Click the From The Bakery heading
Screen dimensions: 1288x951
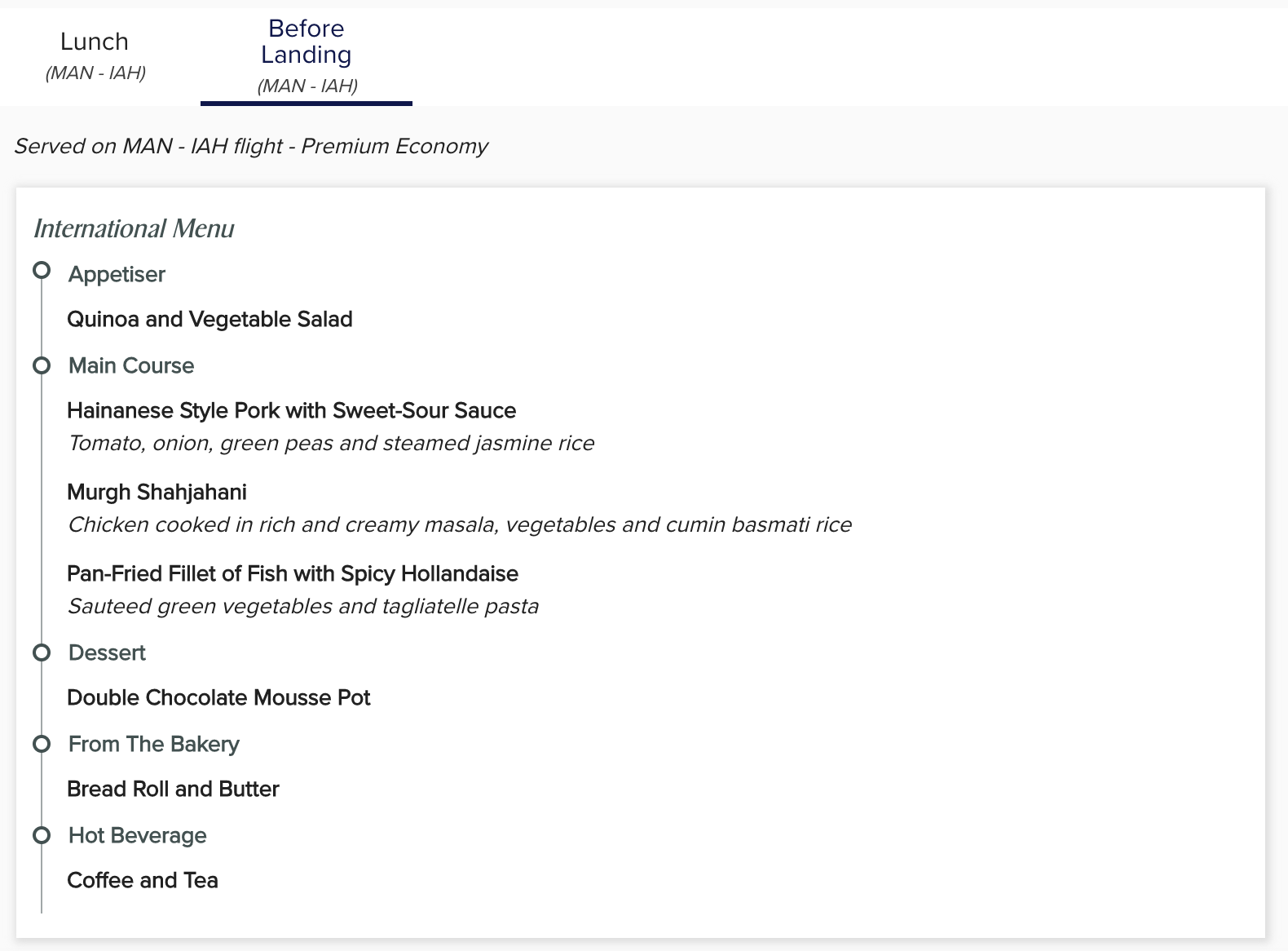pyautogui.click(x=154, y=744)
